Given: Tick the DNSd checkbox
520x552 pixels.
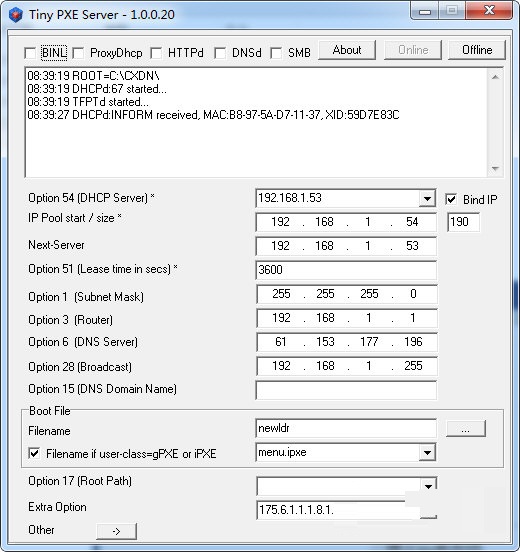Looking at the screenshot, I should click(220, 54).
